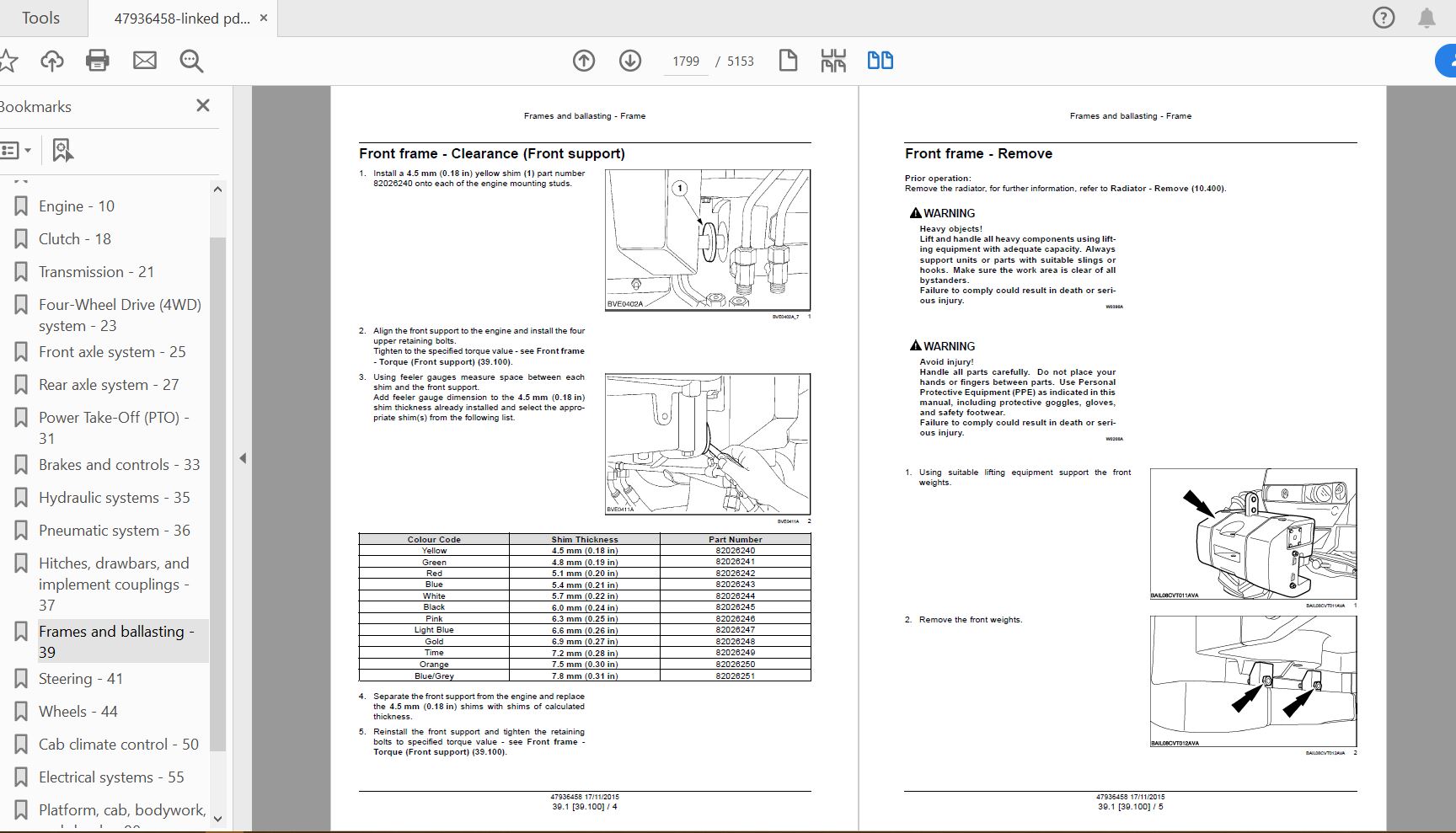
Task: Click the print icon in toolbar
Action: pyautogui.click(x=98, y=61)
